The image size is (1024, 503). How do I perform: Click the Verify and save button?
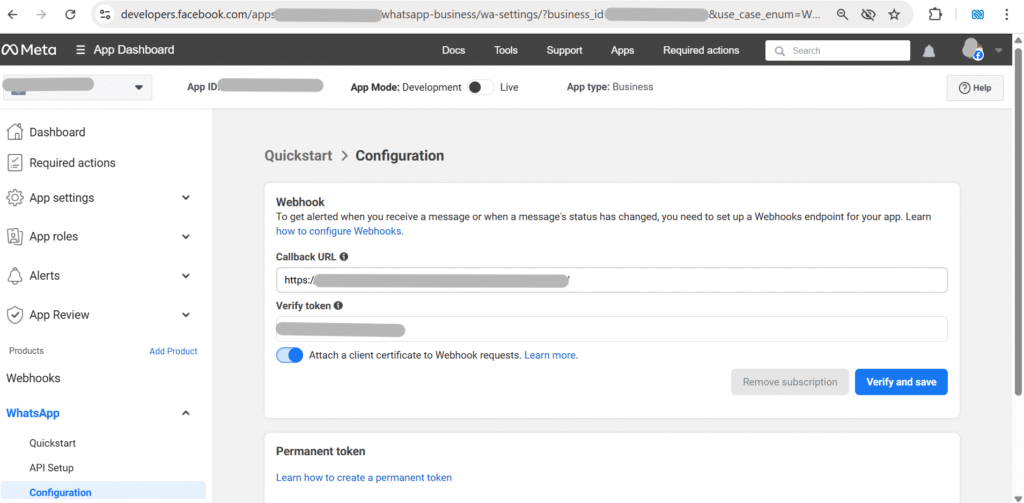point(900,382)
